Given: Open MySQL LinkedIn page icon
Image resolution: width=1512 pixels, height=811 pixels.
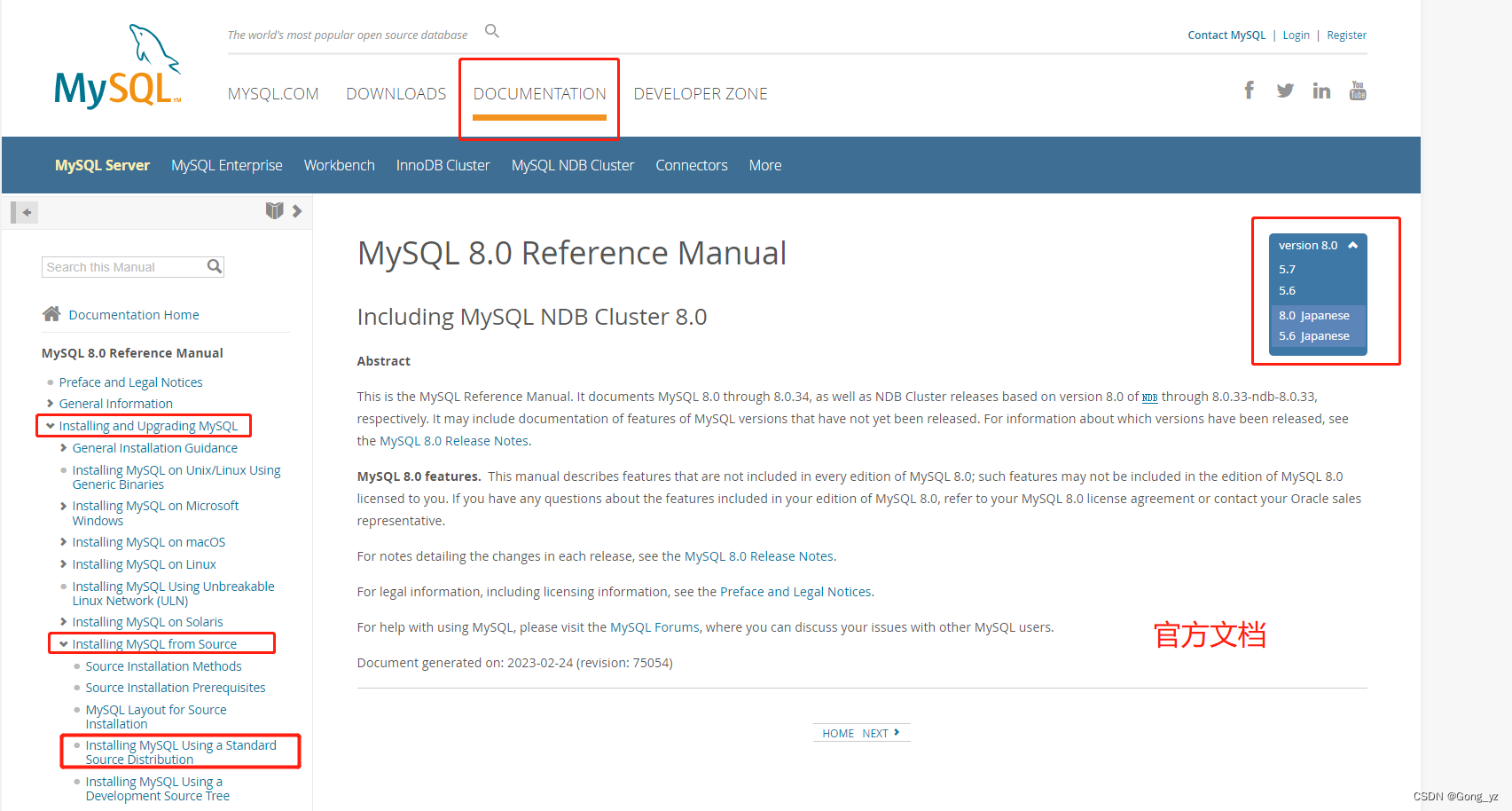Looking at the screenshot, I should (x=1321, y=91).
